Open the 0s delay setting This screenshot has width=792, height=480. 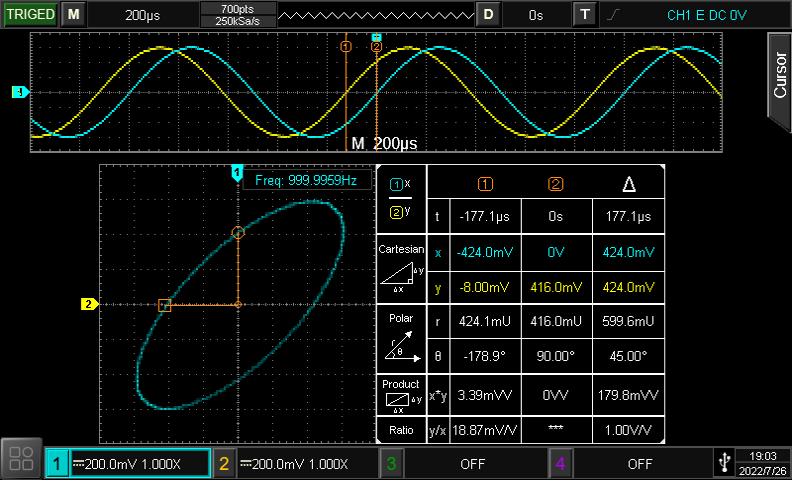point(535,15)
